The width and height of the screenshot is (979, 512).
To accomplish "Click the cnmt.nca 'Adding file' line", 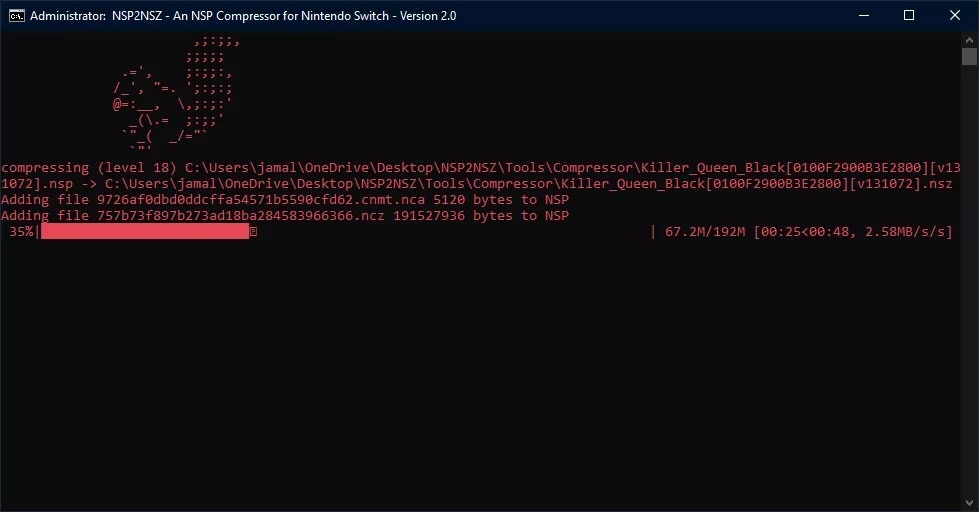I will [285, 200].
